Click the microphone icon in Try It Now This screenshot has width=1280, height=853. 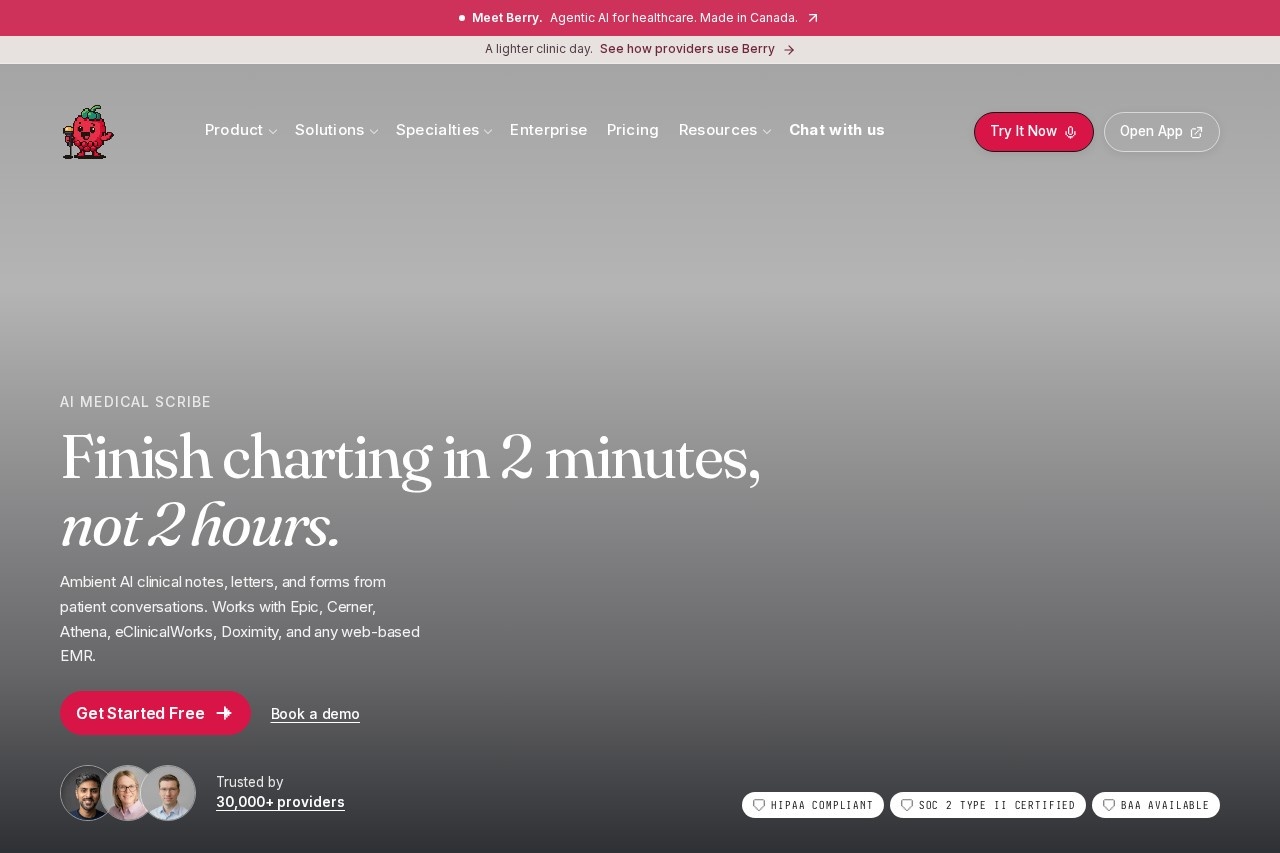tap(1070, 132)
